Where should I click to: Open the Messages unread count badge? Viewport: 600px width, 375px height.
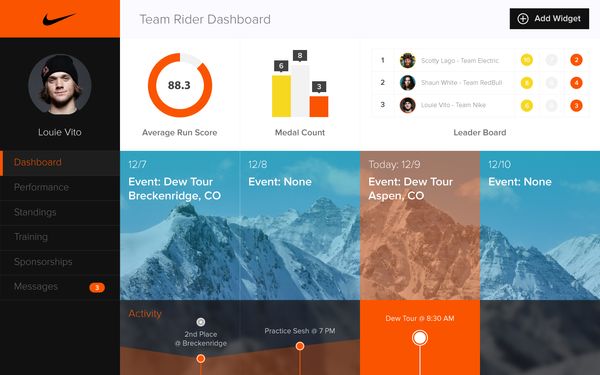coord(97,287)
